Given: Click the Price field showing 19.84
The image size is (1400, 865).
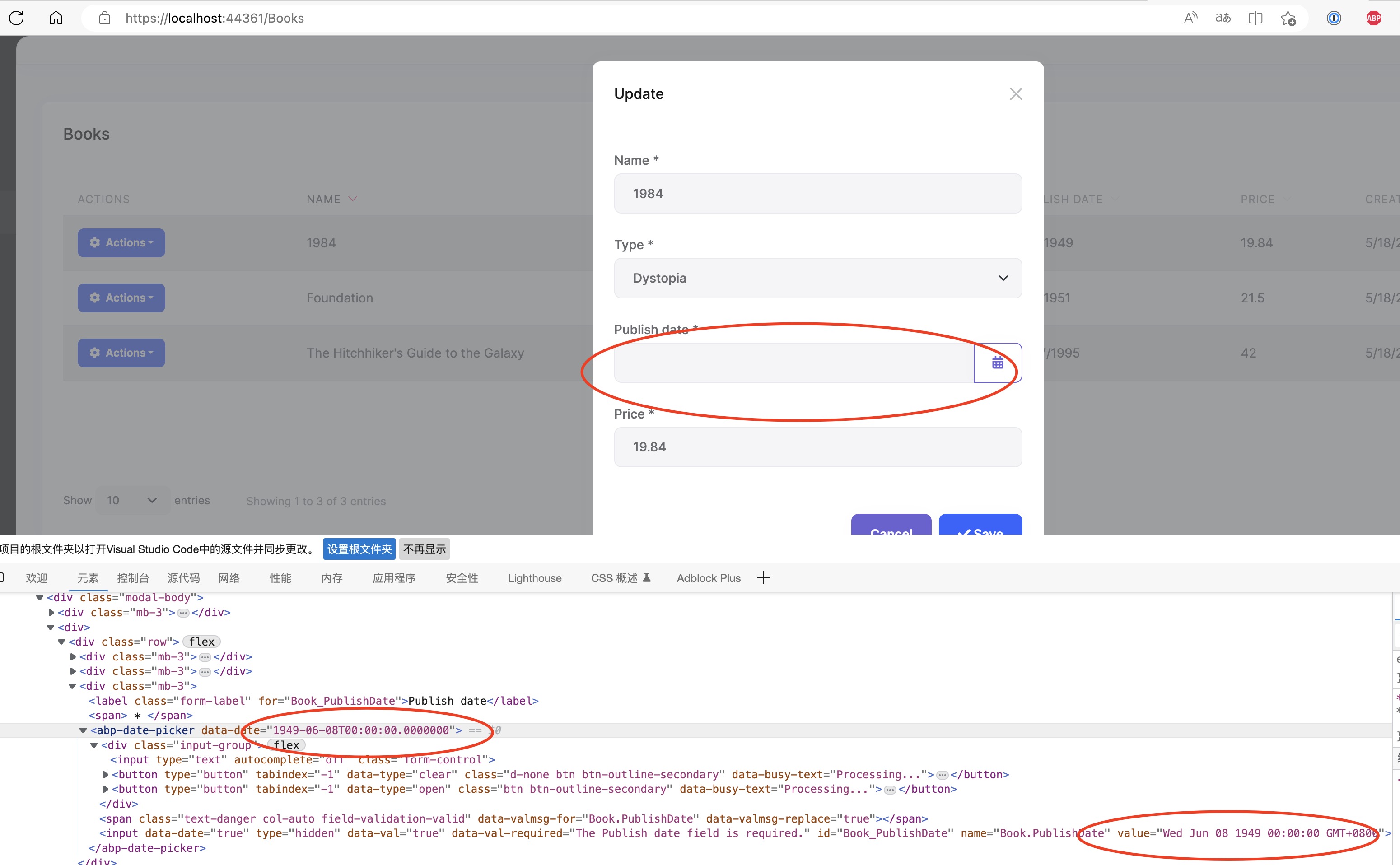Looking at the screenshot, I should point(817,447).
